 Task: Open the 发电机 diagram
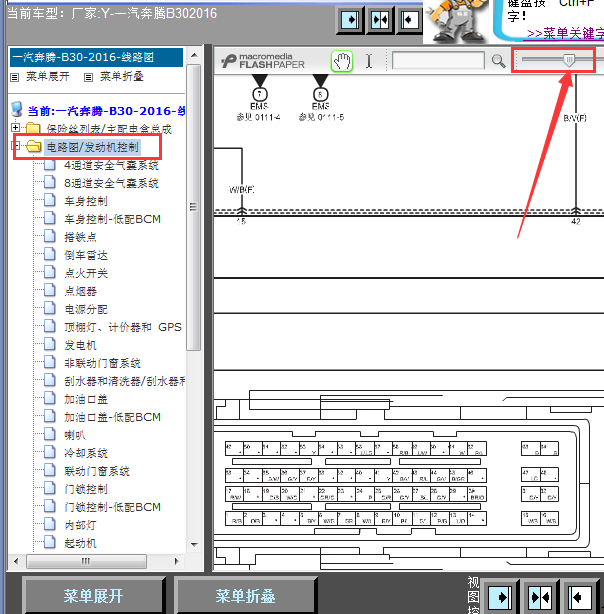[80, 345]
